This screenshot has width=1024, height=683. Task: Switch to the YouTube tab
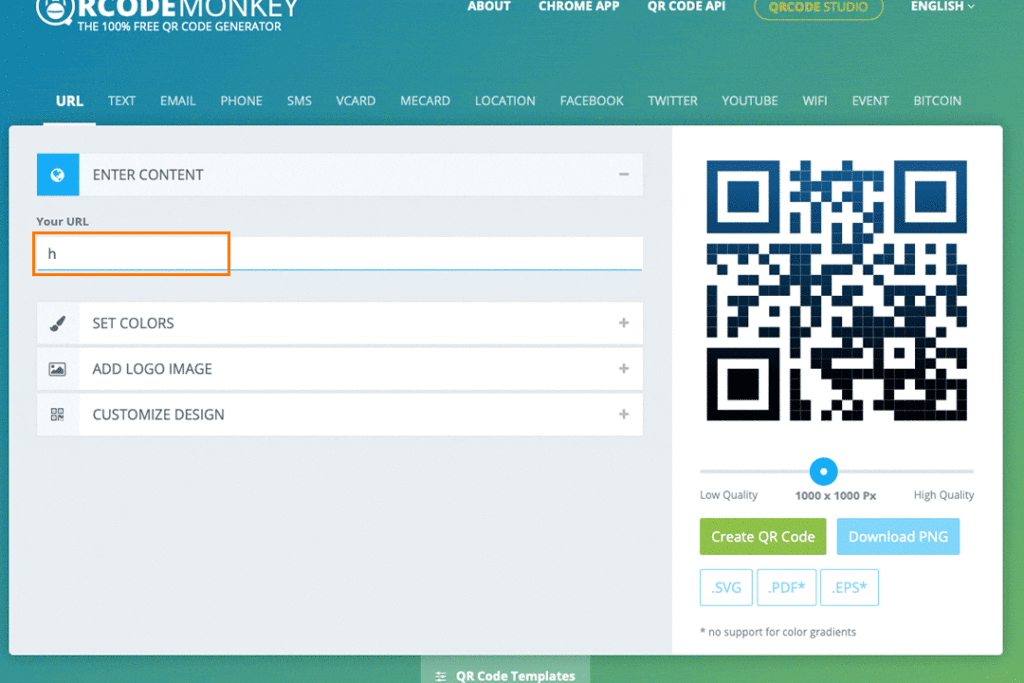(750, 101)
